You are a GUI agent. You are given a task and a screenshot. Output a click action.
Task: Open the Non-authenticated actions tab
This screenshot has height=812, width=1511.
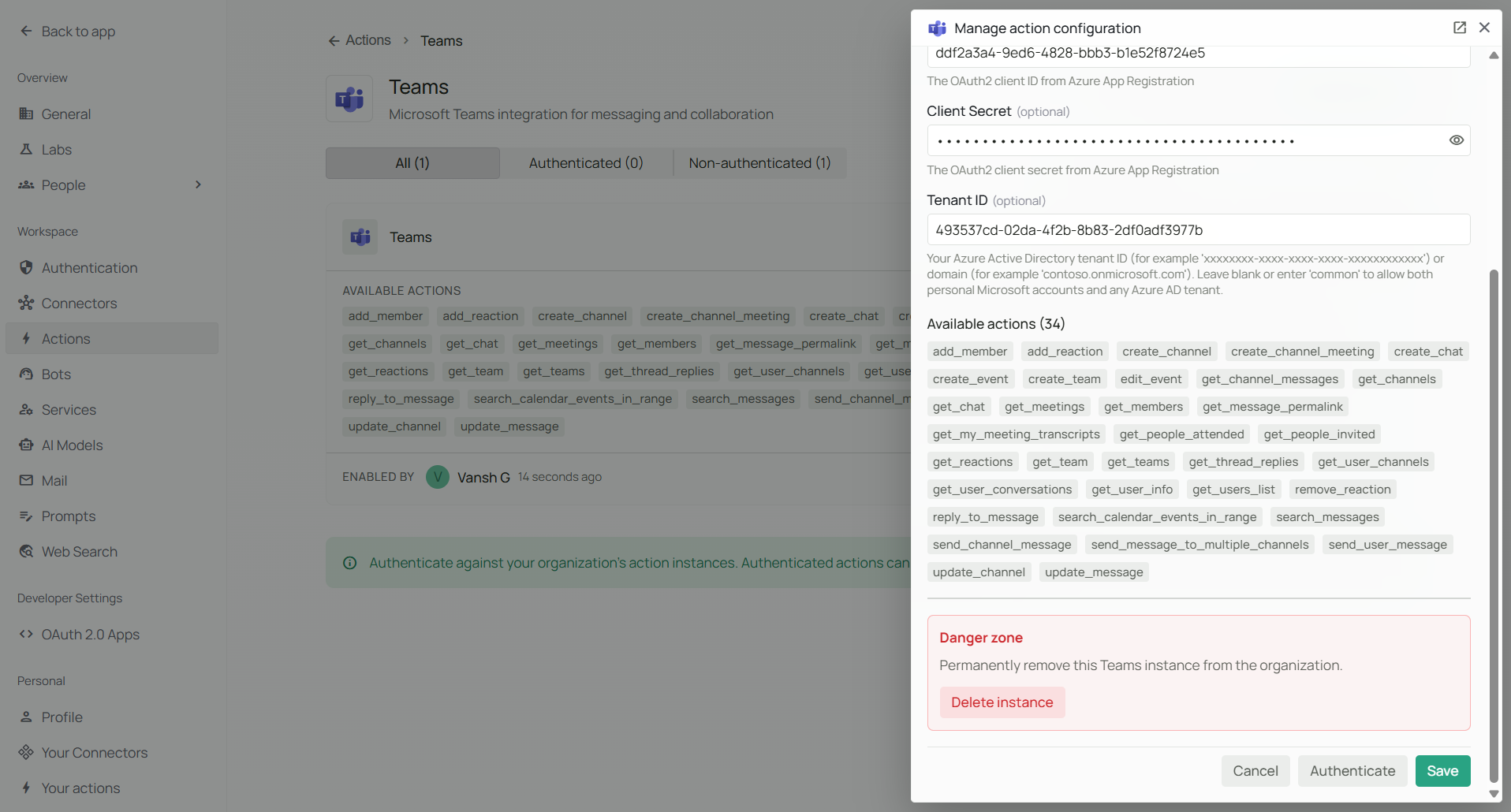click(759, 162)
